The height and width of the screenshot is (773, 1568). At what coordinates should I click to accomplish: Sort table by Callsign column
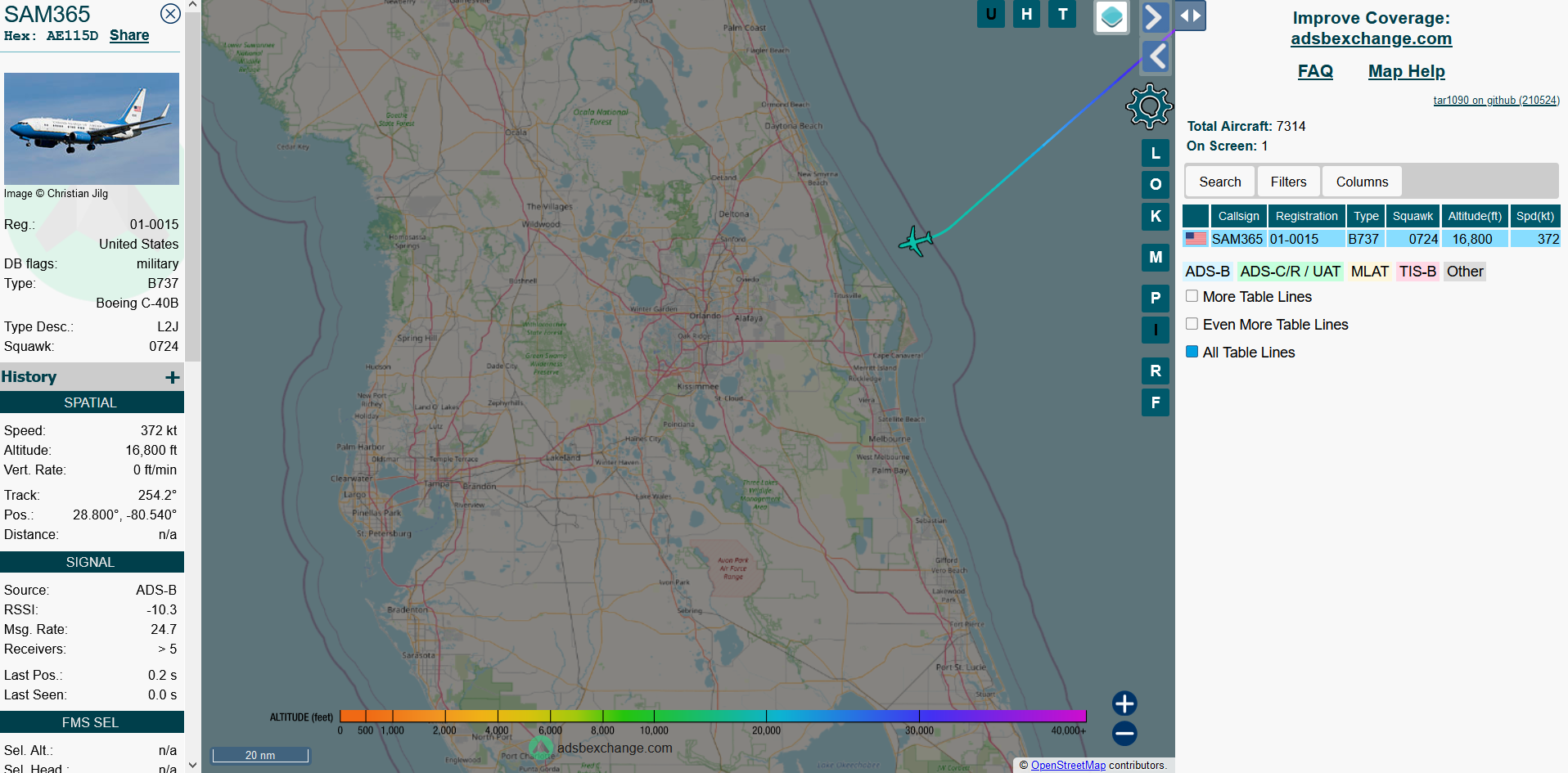(1238, 216)
